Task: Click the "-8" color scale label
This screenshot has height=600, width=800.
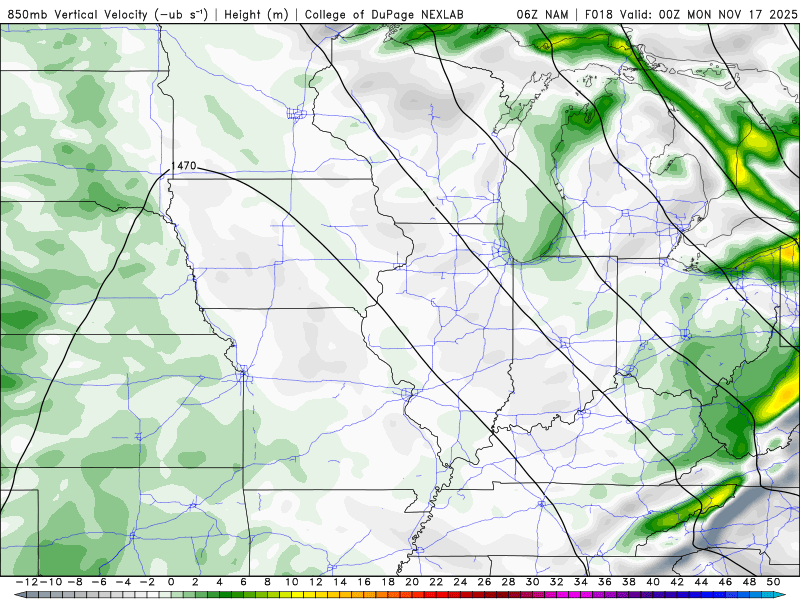Action: (x=75, y=582)
